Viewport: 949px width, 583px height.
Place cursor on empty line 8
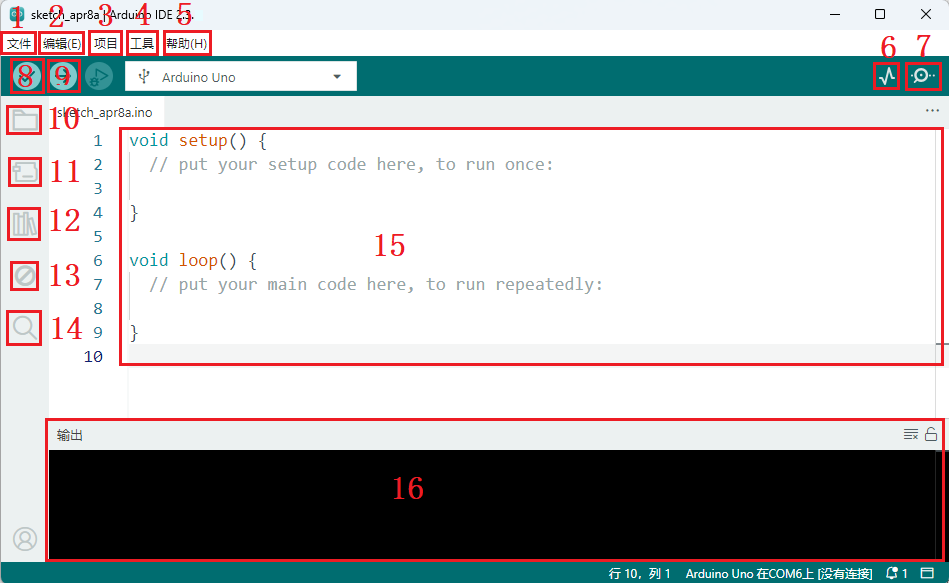tap(533, 309)
